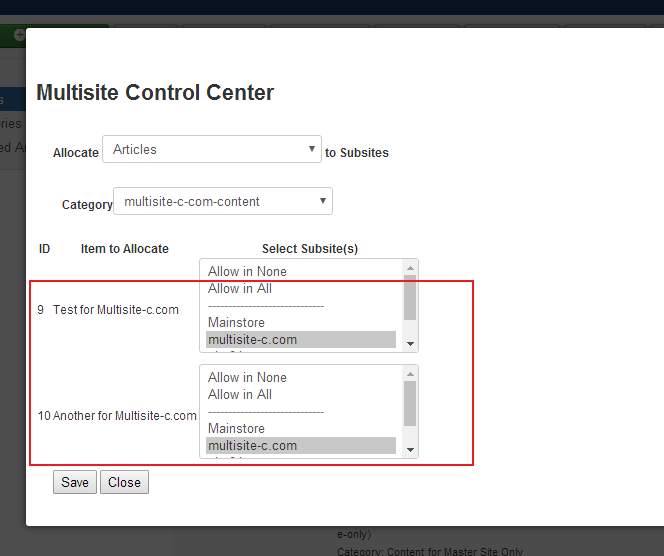664x556 pixels.
Task: Select Mainstore in item 10 subsite list
Action: [236, 429]
